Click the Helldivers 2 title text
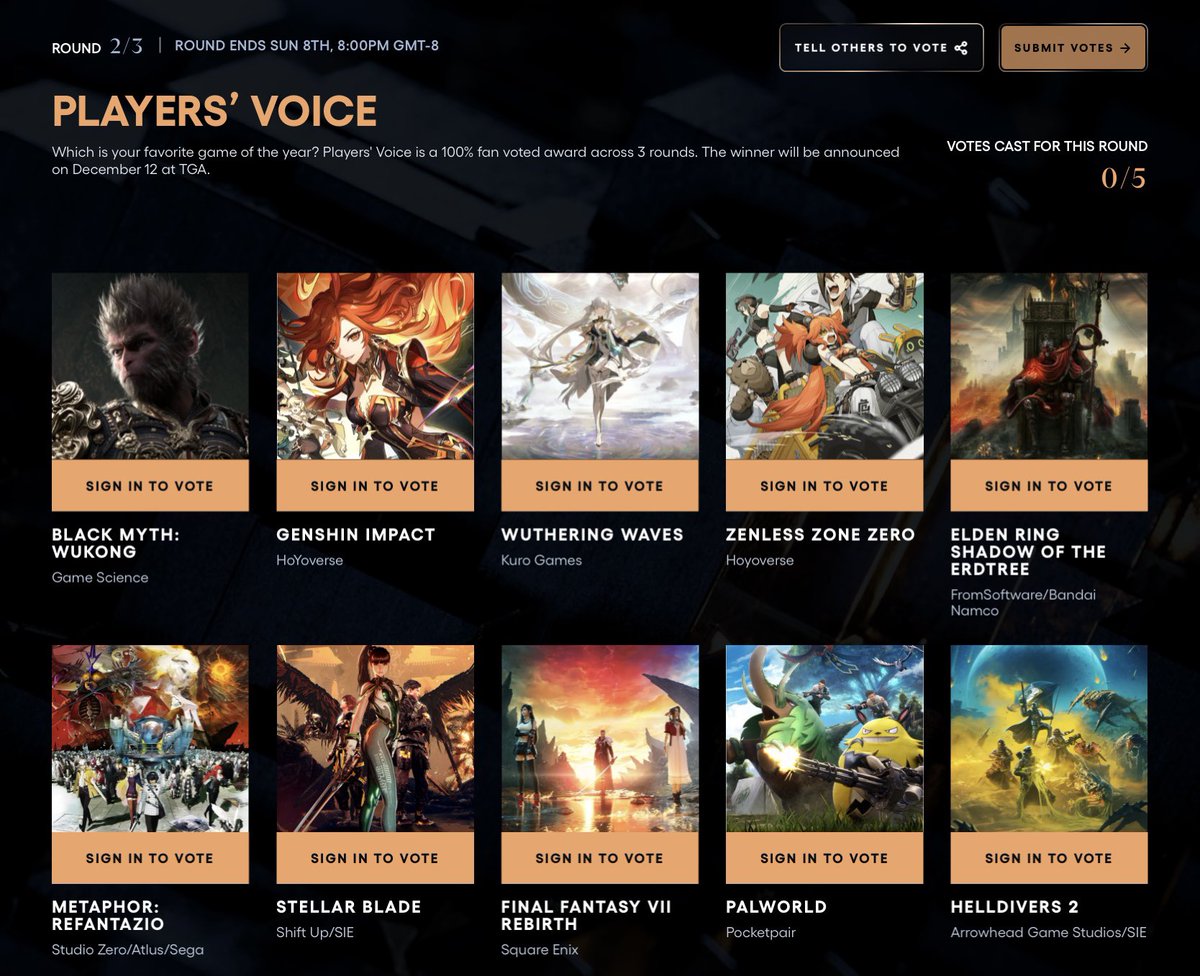The image size is (1200, 976). pos(1015,907)
